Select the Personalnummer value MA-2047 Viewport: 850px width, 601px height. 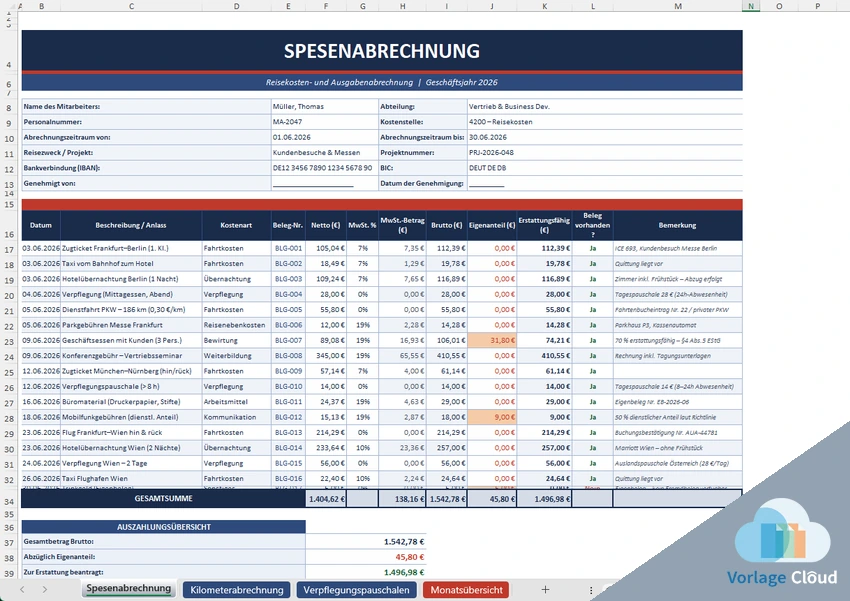[x=324, y=122]
